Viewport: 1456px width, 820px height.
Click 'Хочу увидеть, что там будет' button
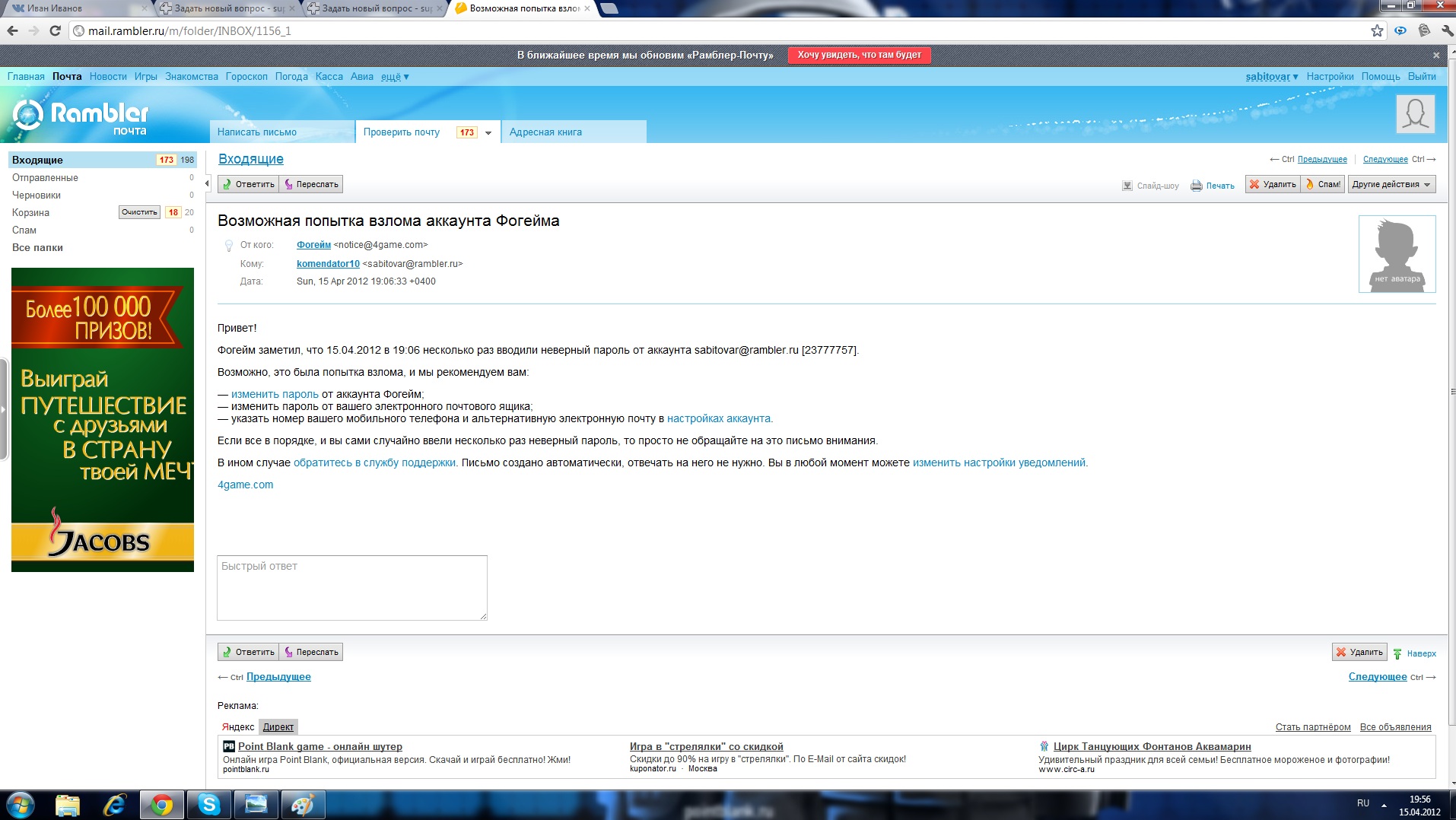859,55
